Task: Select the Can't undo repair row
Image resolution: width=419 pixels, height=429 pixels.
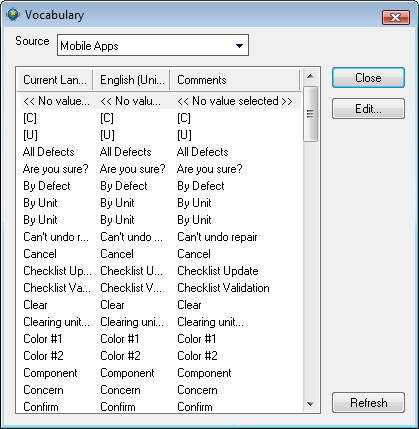Action: click(161, 237)
